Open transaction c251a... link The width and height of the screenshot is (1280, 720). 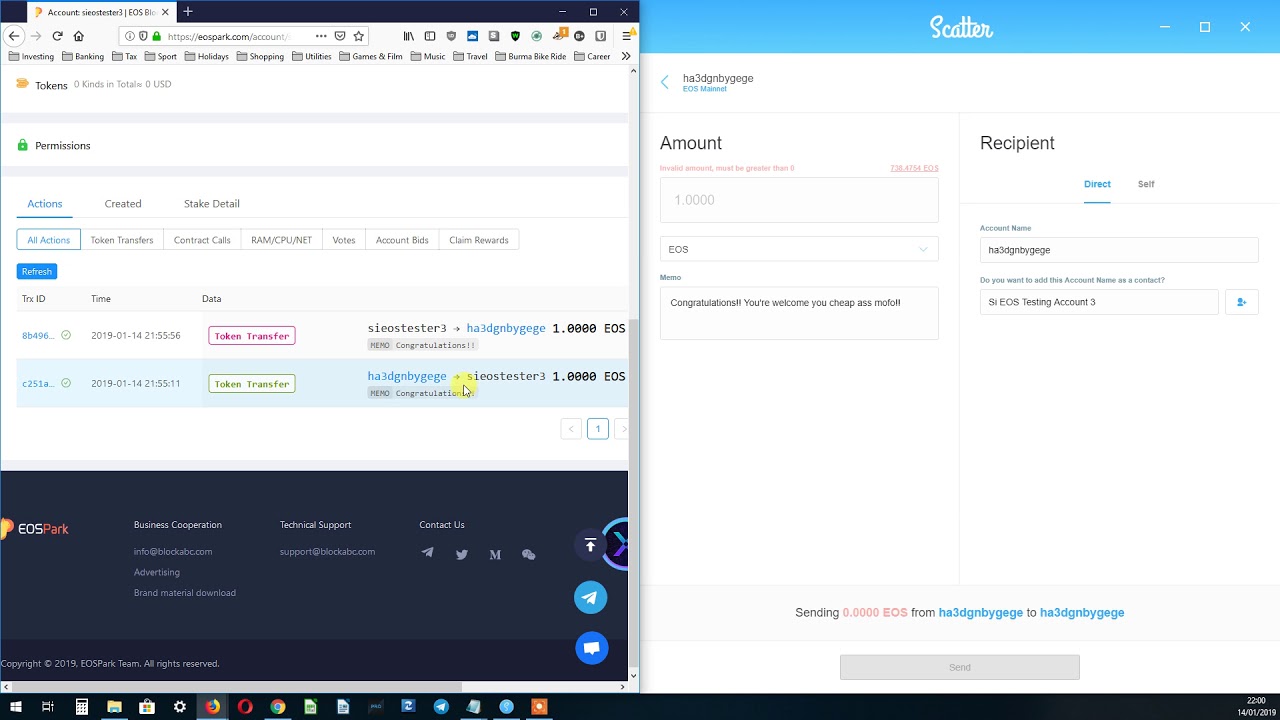tap(38, 384)
